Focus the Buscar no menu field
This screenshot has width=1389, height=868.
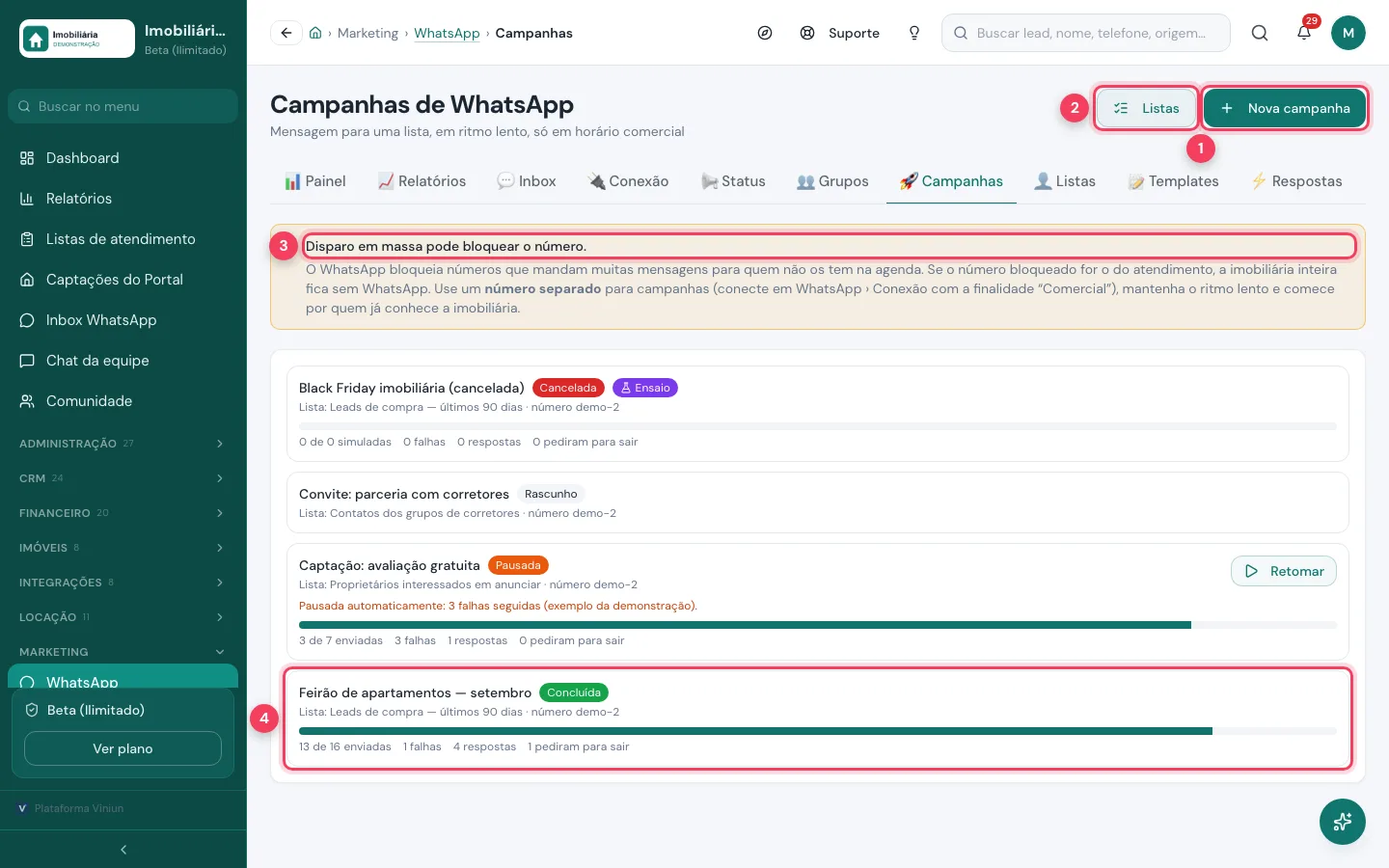pyautogui.click(x=123, y=106)
